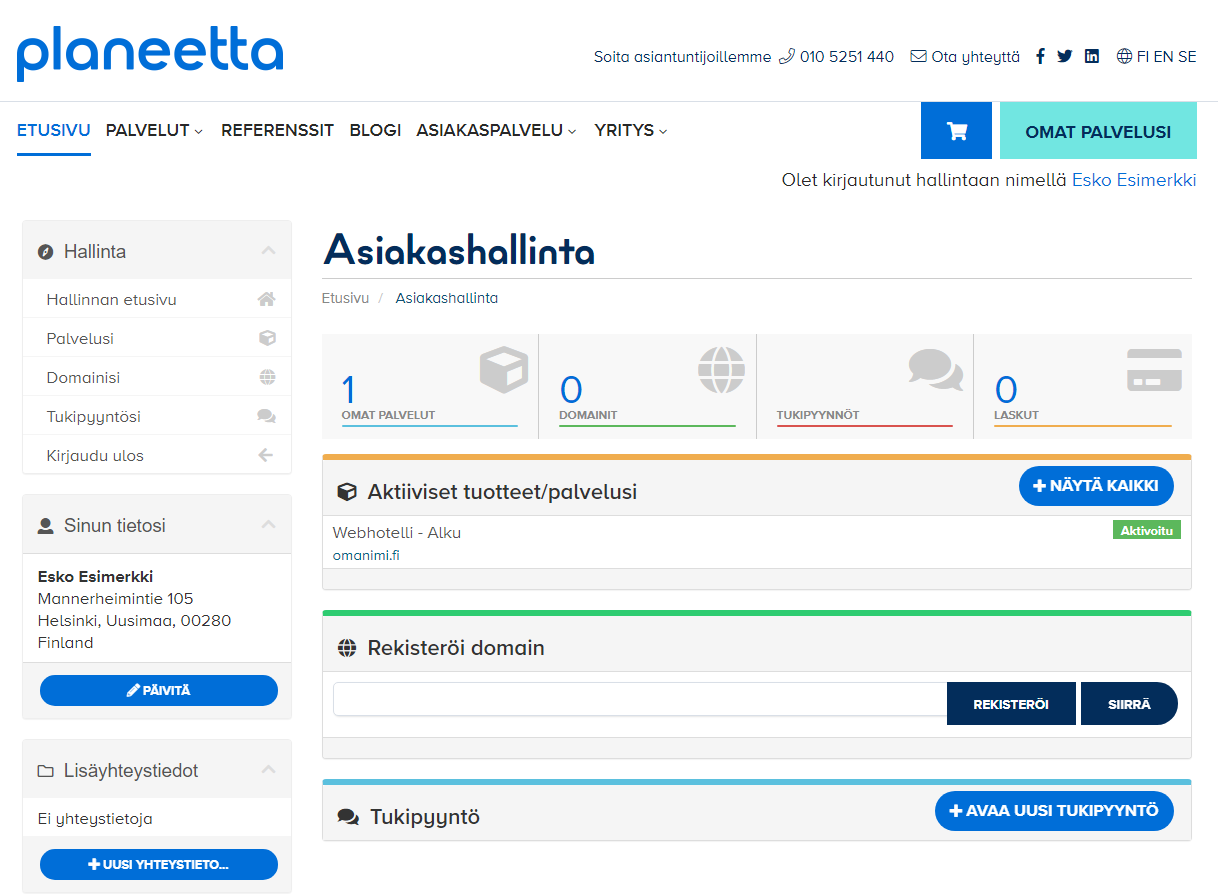Expand the Palvelut dropdown menu
1218x894 pixels.
[x=155, y=130]
